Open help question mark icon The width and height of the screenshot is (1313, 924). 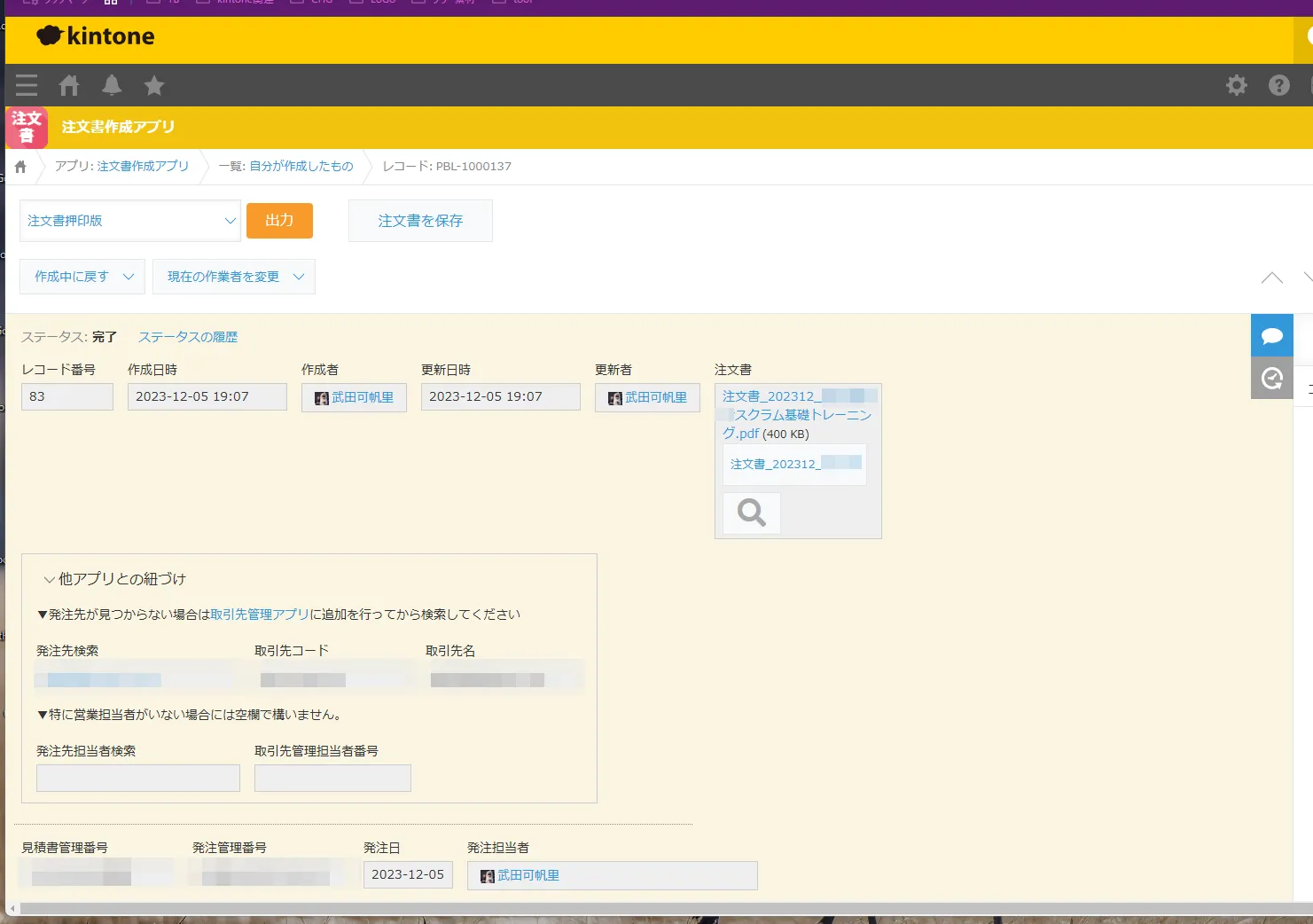coord(1278,85)
